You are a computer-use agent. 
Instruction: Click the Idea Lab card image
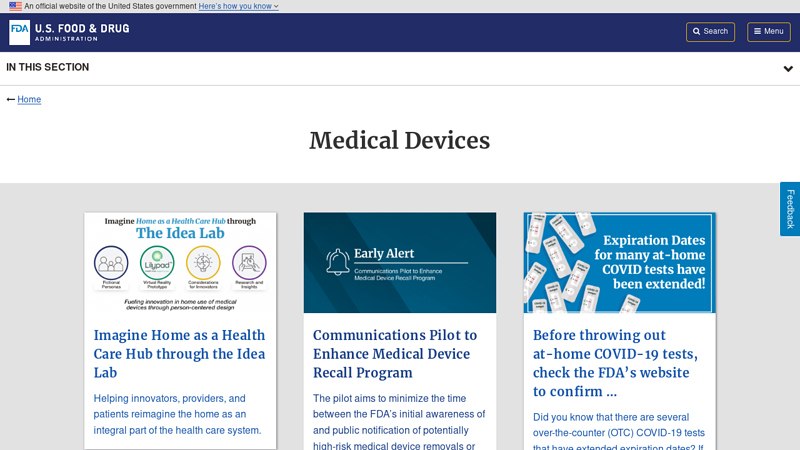(180, 263)
